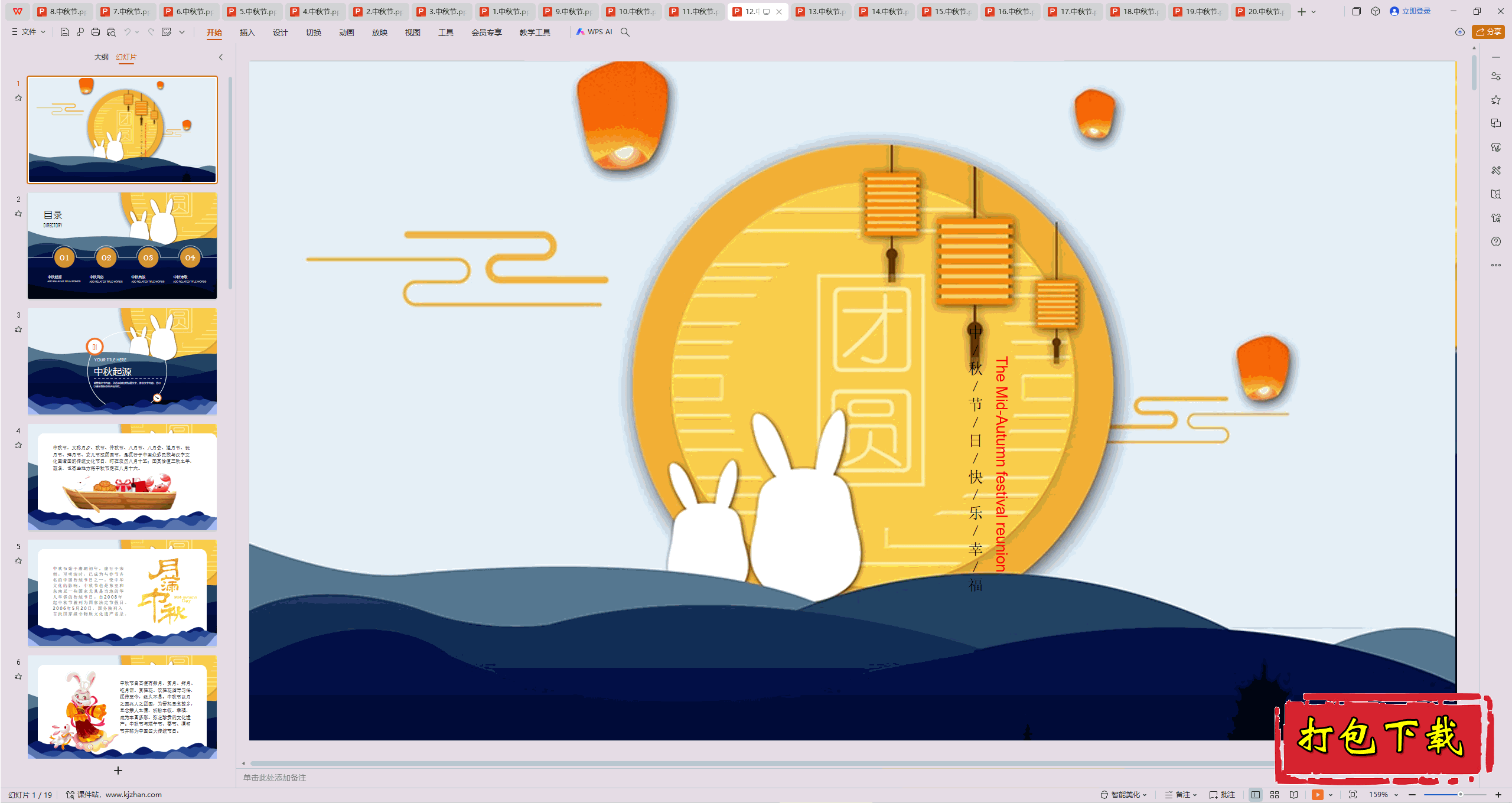Expand the undo history dropdown arrow
This screenshot has width=1512, height=803.
[137, 32]
